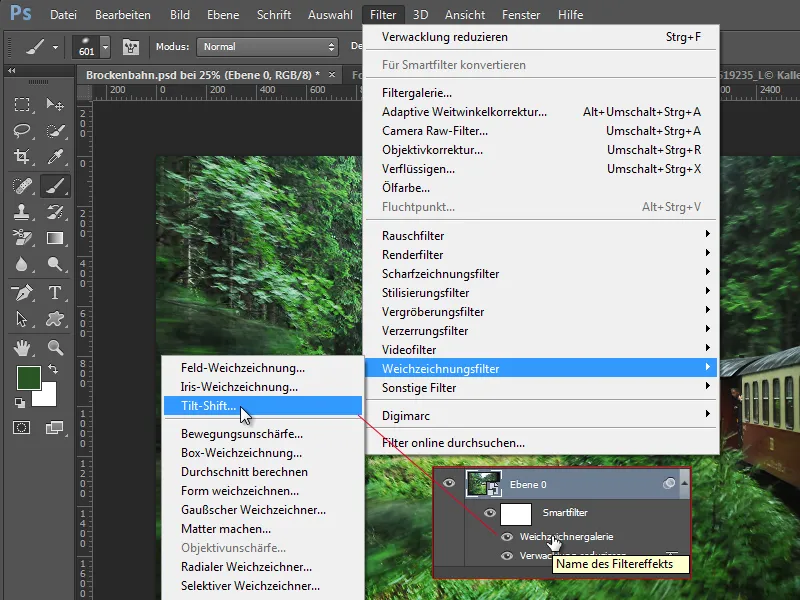800x600 pixels.
Task: Expand the Rauschfilter submenu
Action: click(x=541, y=236)
